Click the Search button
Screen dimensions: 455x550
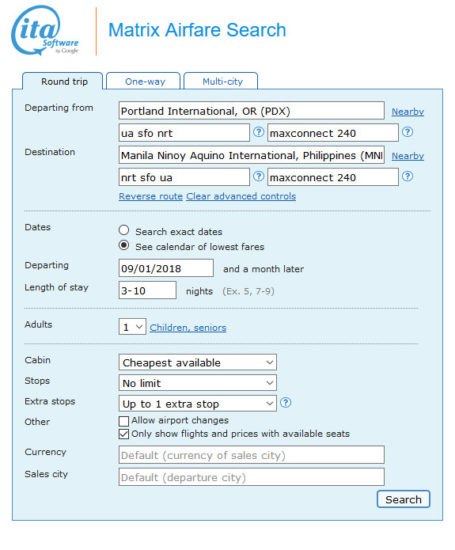coord(403,499)
